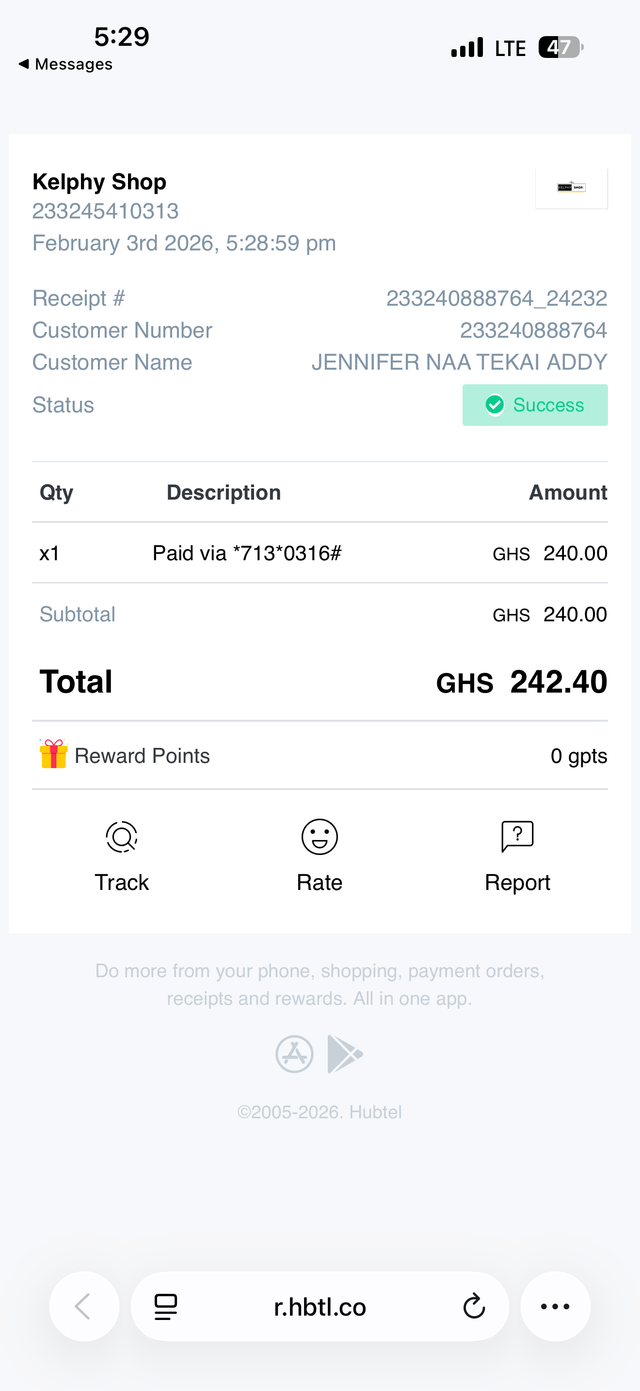Tap the Rate label
Screen dimensions: 640x1391
pyautogui.click(x=319, y=882)
